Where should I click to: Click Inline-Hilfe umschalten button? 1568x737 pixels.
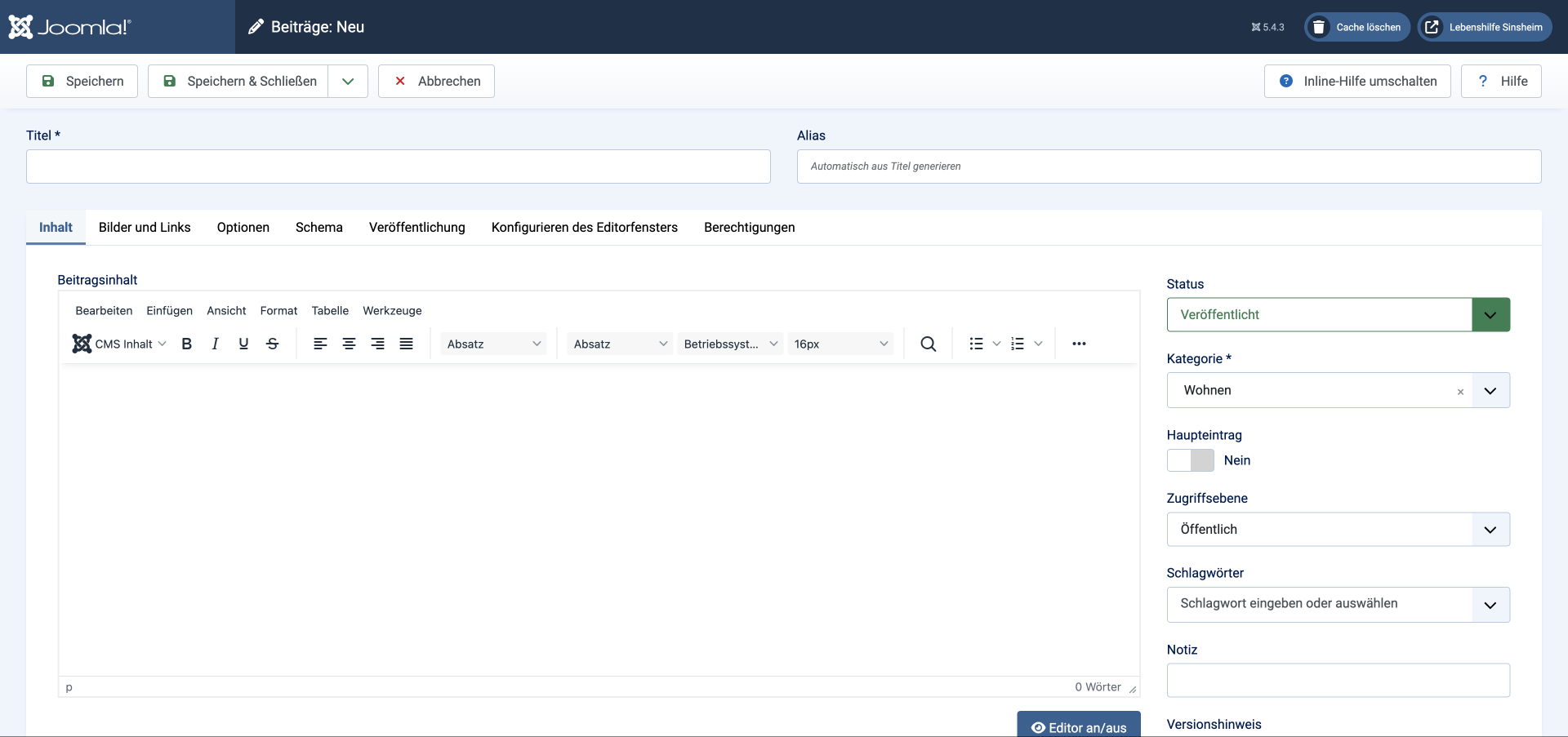1357,81
